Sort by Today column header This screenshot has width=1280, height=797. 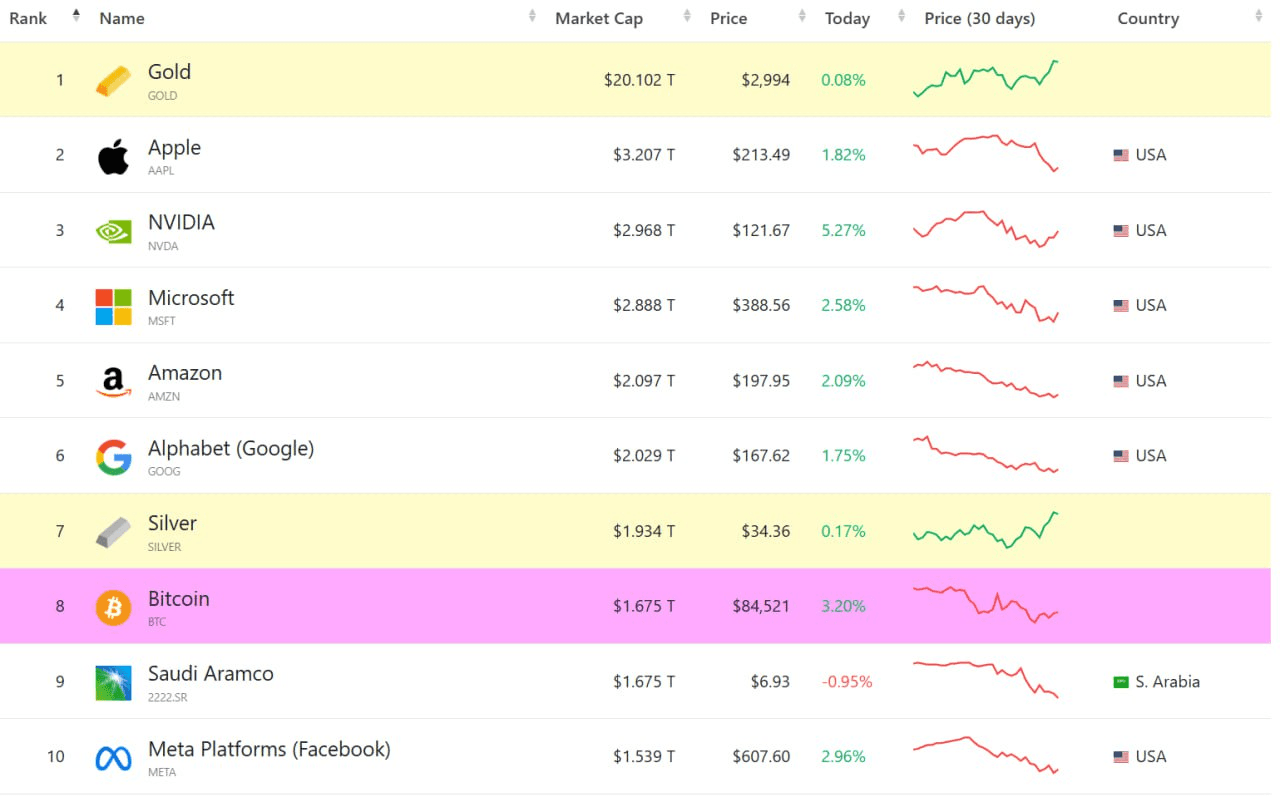(x=847, y=18)
